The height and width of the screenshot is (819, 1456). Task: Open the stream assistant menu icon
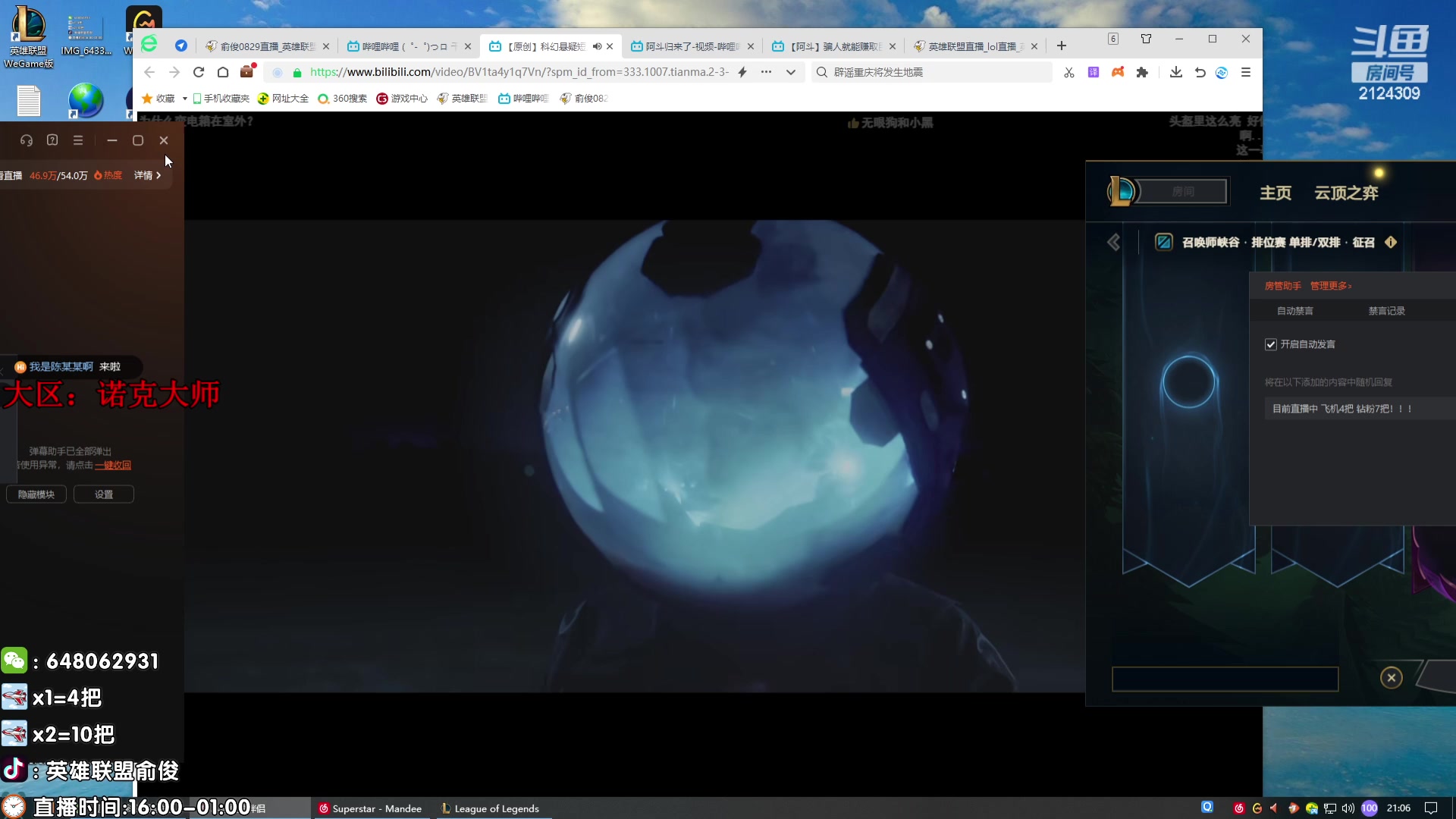(78, 140)
